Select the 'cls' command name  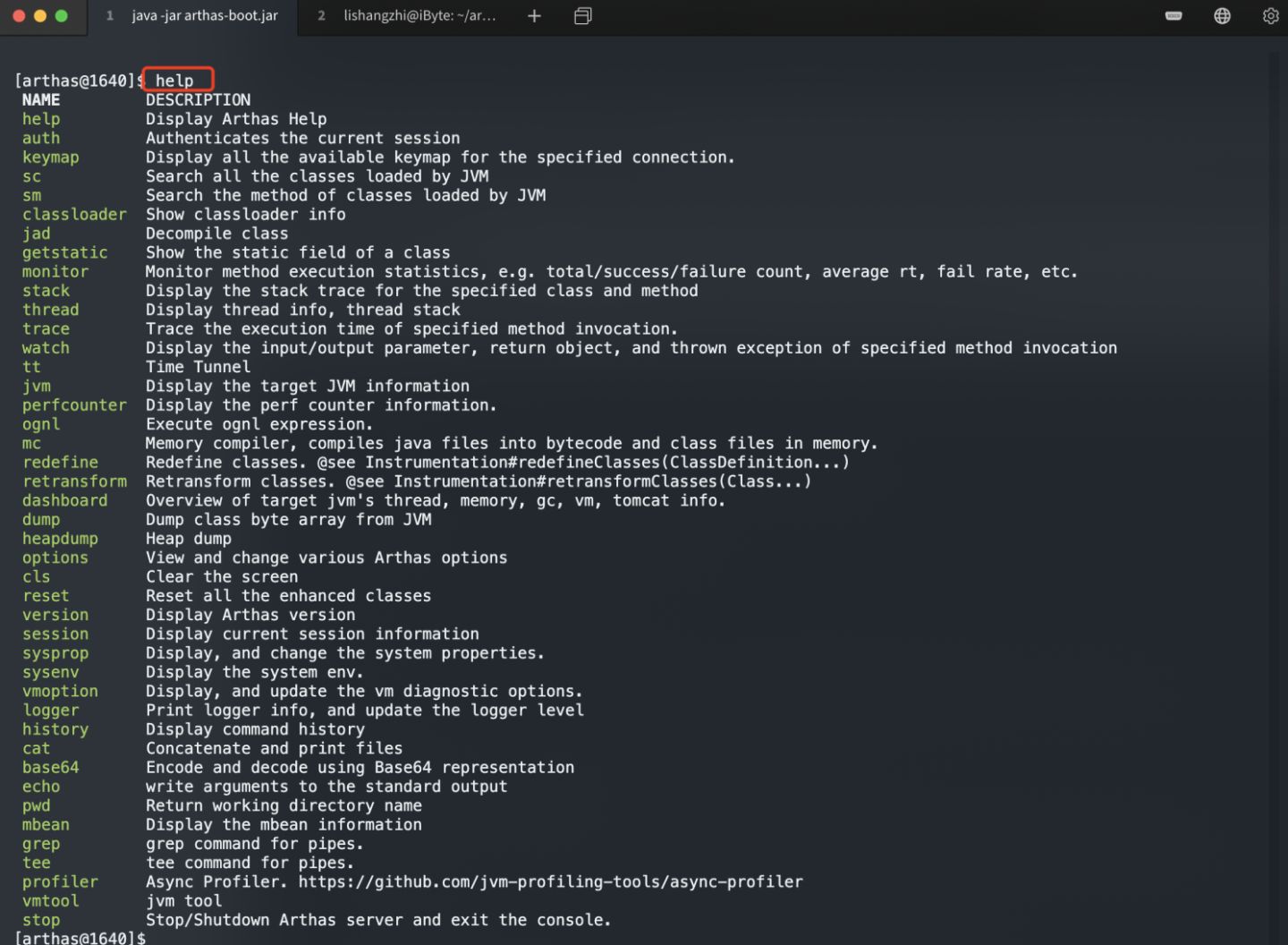click(37, 577)
